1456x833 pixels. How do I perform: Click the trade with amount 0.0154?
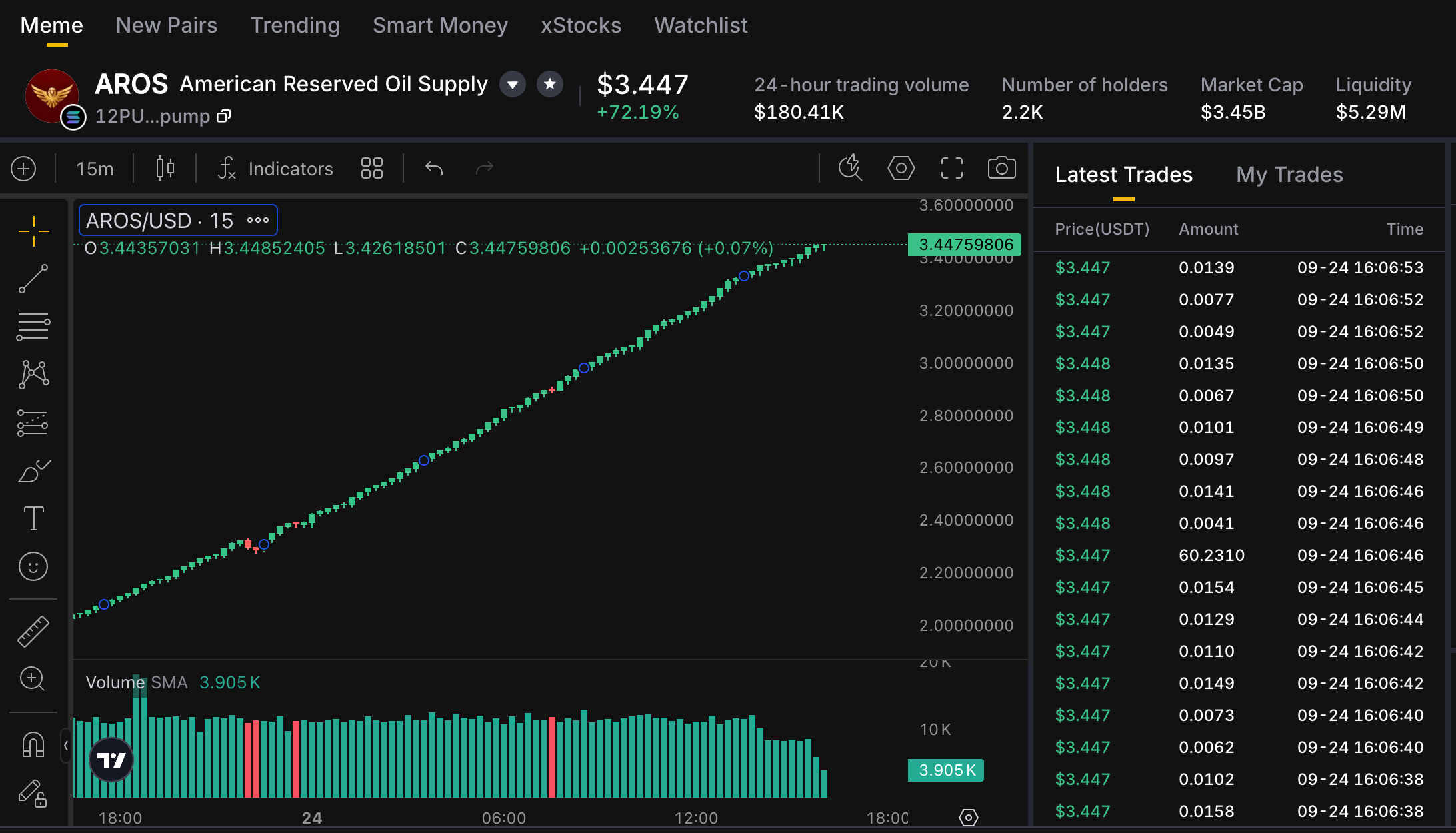1239,587
